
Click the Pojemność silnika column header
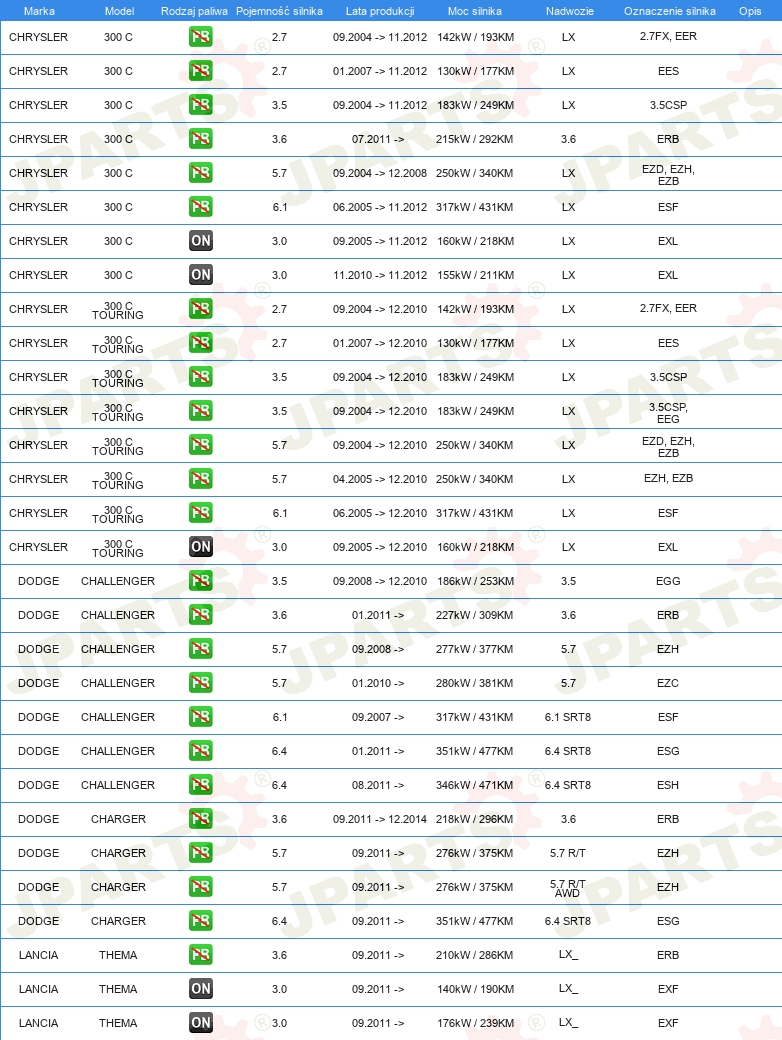pyautogui.click(x=279, y=11)
